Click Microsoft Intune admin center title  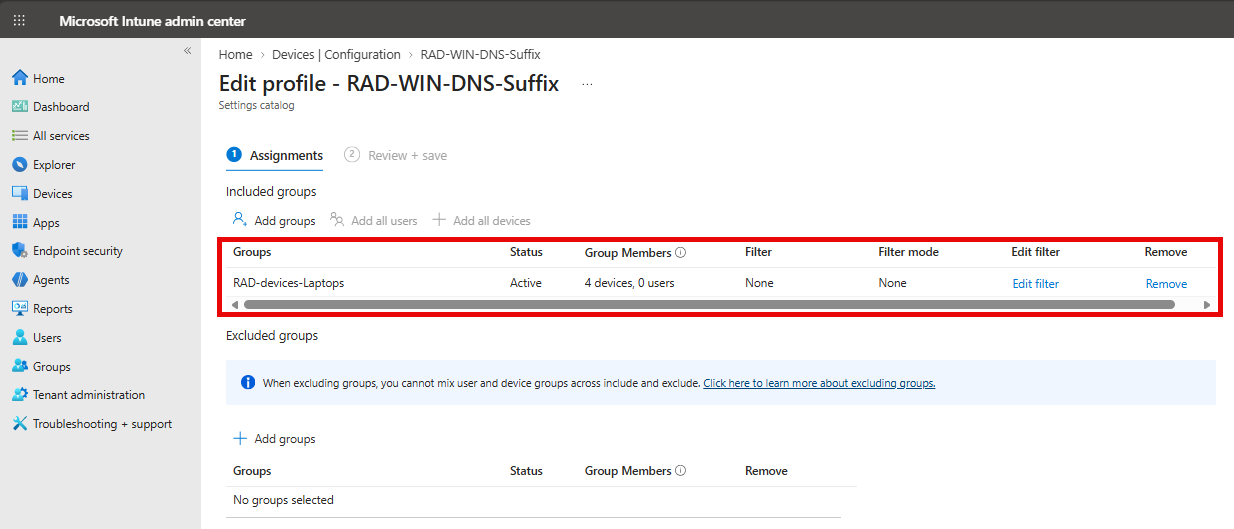pos(152,21)
